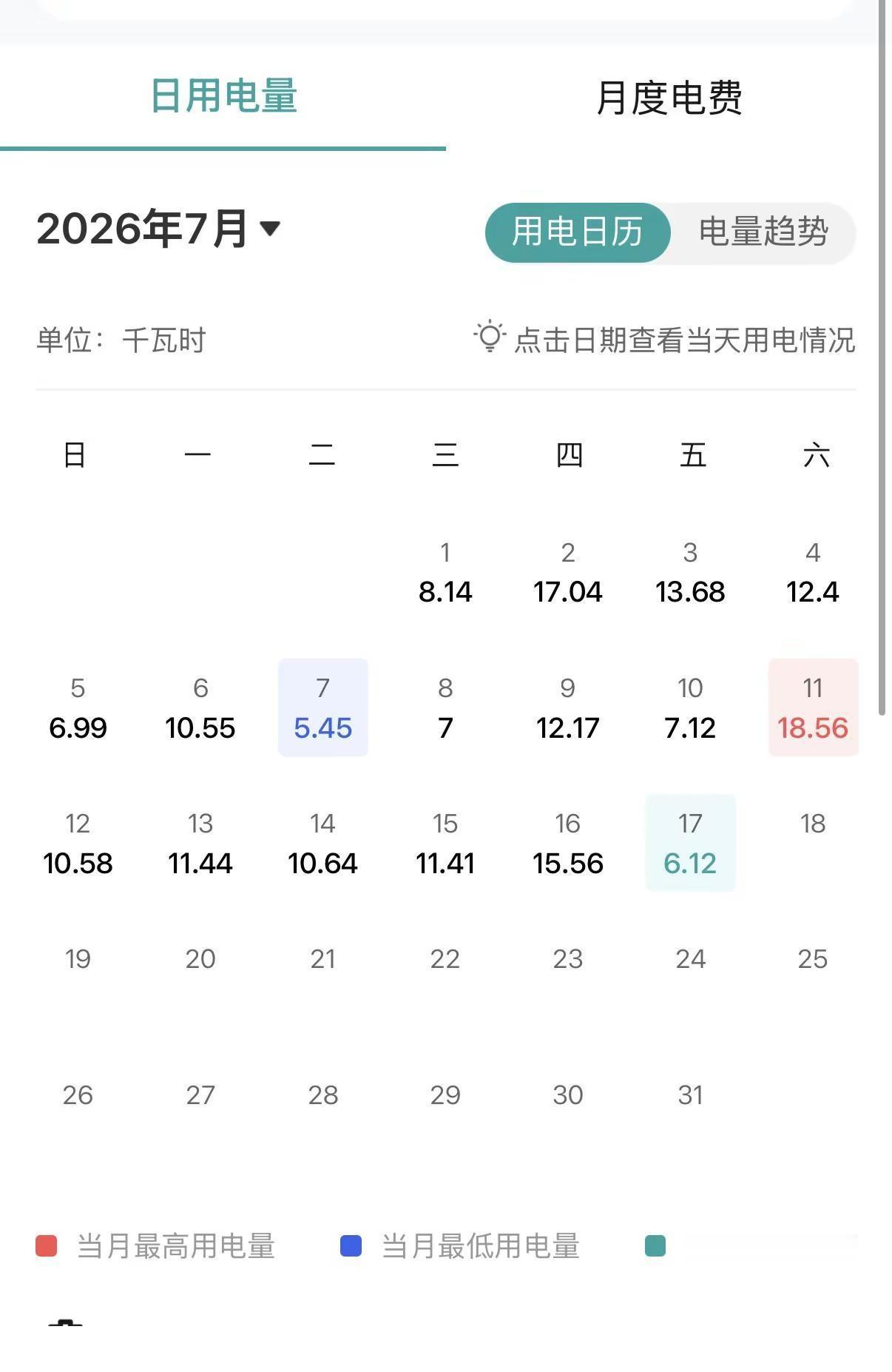This screenshot has width=892, height=1372.
Task: Select July 5 with 6.99 usage
Action: click(x=78, y=707)
